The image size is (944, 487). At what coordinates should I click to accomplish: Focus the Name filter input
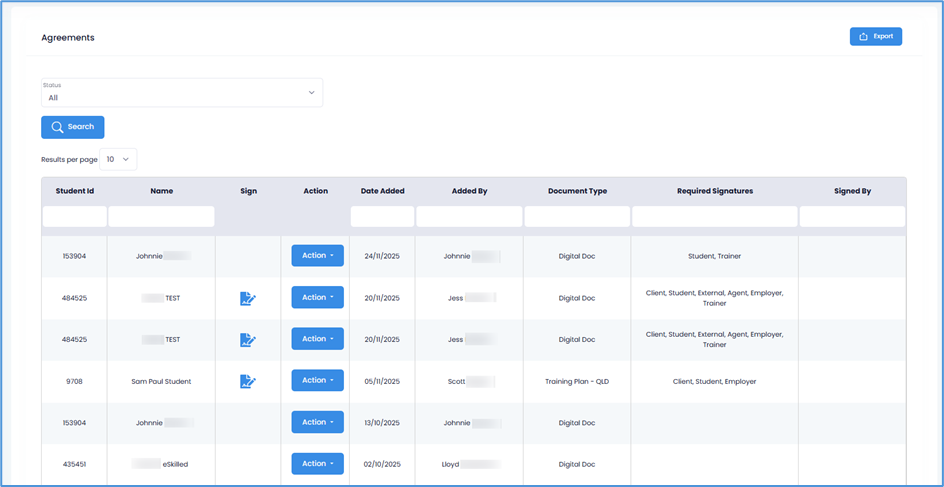[161, 217]
